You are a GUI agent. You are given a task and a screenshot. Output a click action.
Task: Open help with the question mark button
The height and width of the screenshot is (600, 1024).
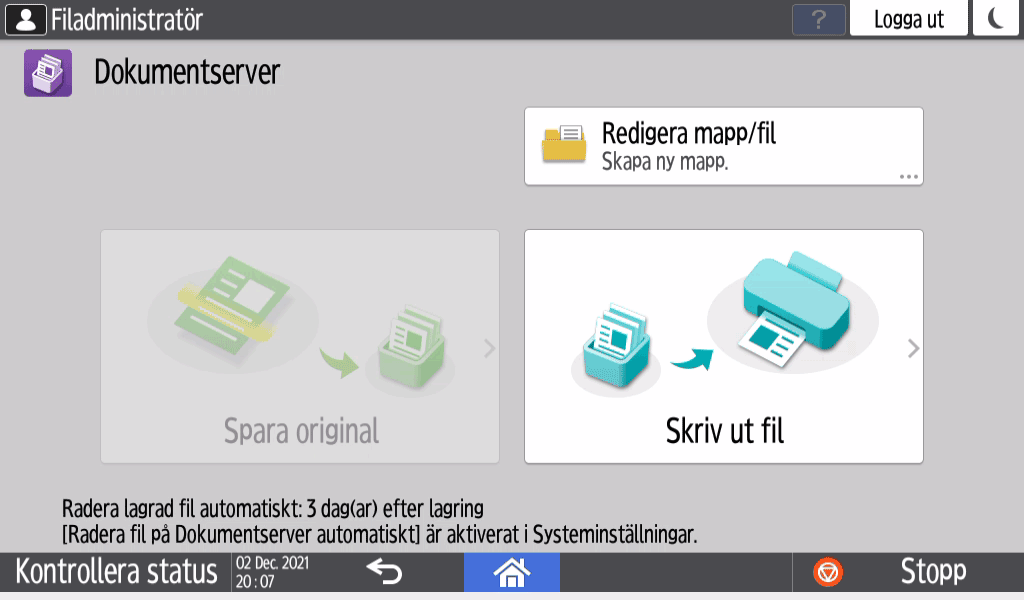(x=818, y=20)
